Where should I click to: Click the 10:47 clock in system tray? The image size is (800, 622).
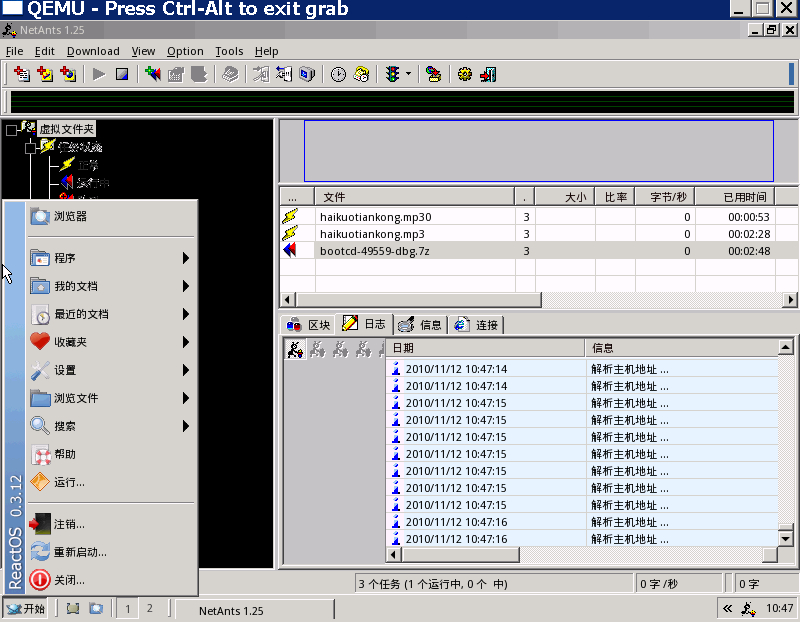click(779, 608)
